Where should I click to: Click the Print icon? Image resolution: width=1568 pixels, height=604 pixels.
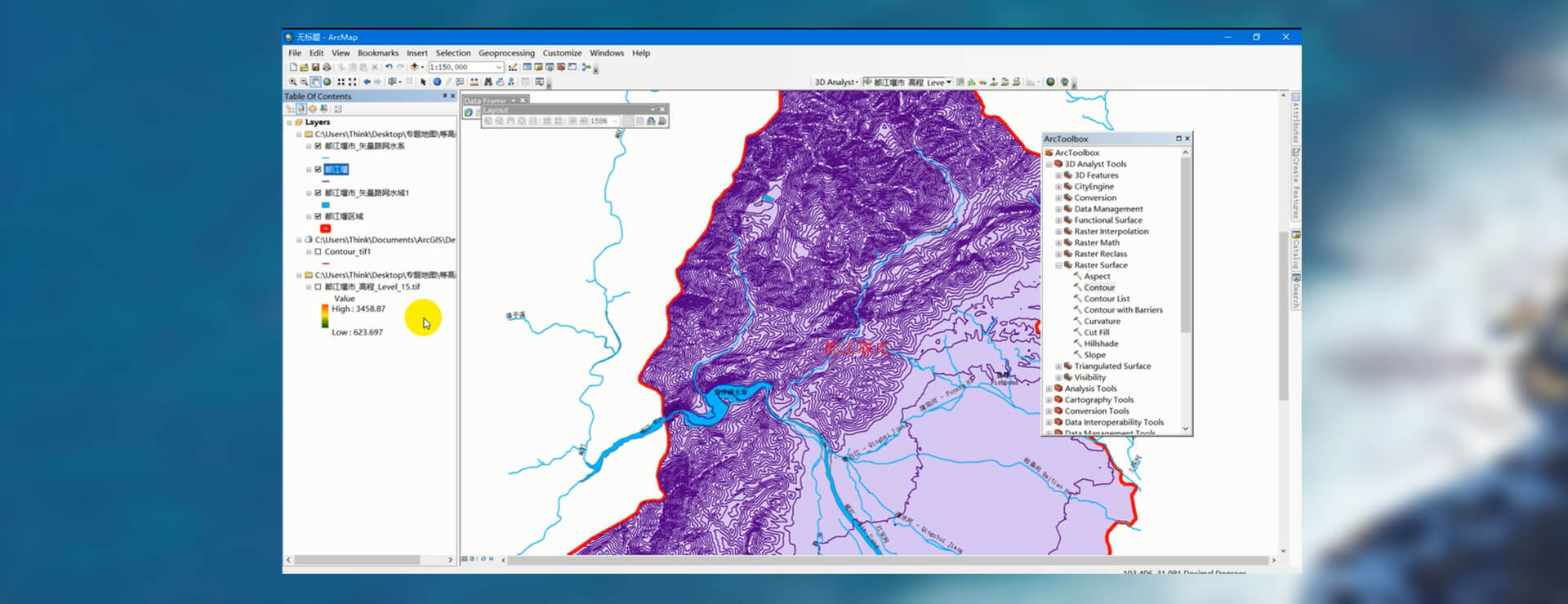tap(327, 67)
